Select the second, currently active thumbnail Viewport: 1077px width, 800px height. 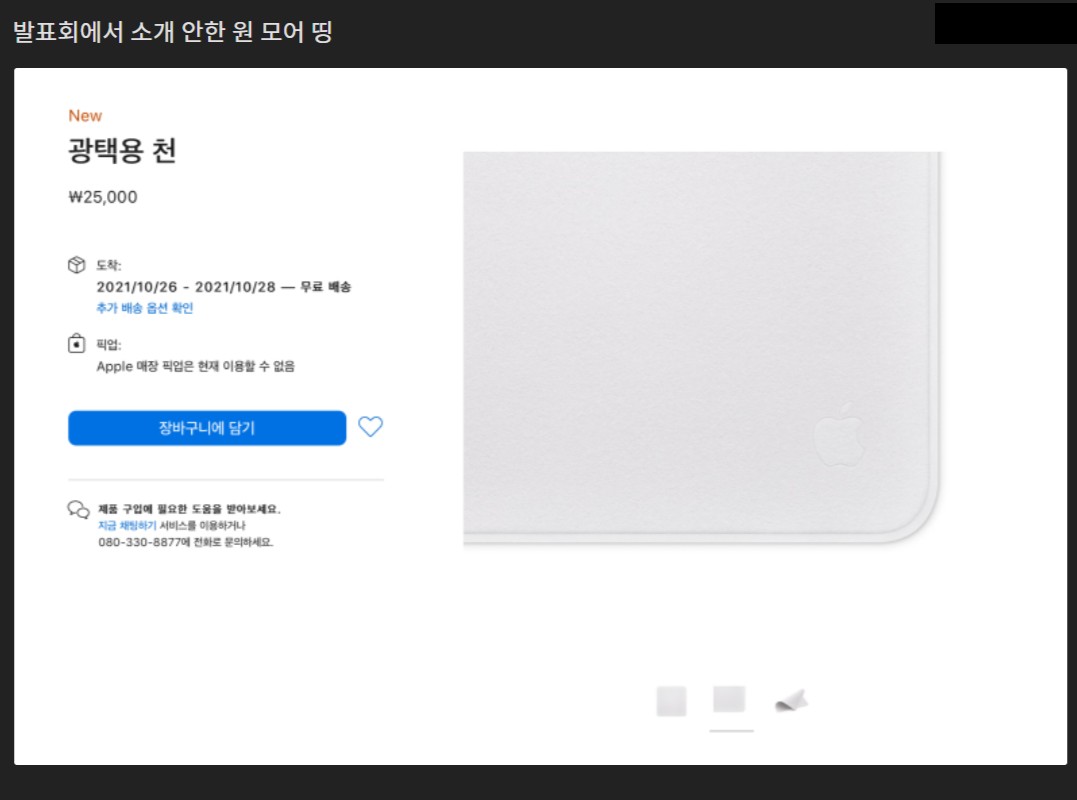[729, 699]
